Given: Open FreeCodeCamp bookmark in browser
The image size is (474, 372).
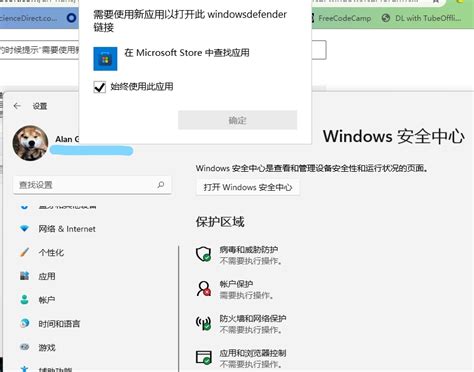Looking at the screenshot, I should (x=345, y=18).
